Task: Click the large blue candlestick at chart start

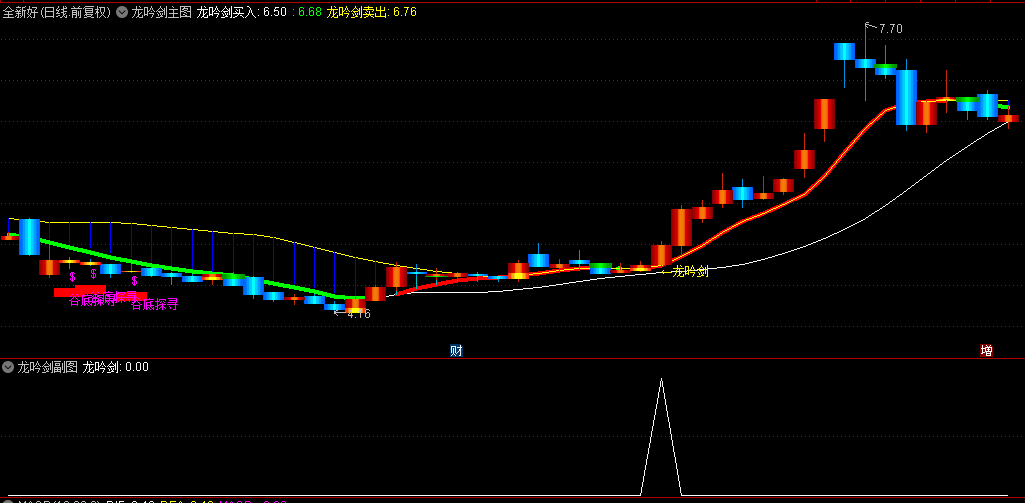Action: pyautogui.click(x=29, y=237)
